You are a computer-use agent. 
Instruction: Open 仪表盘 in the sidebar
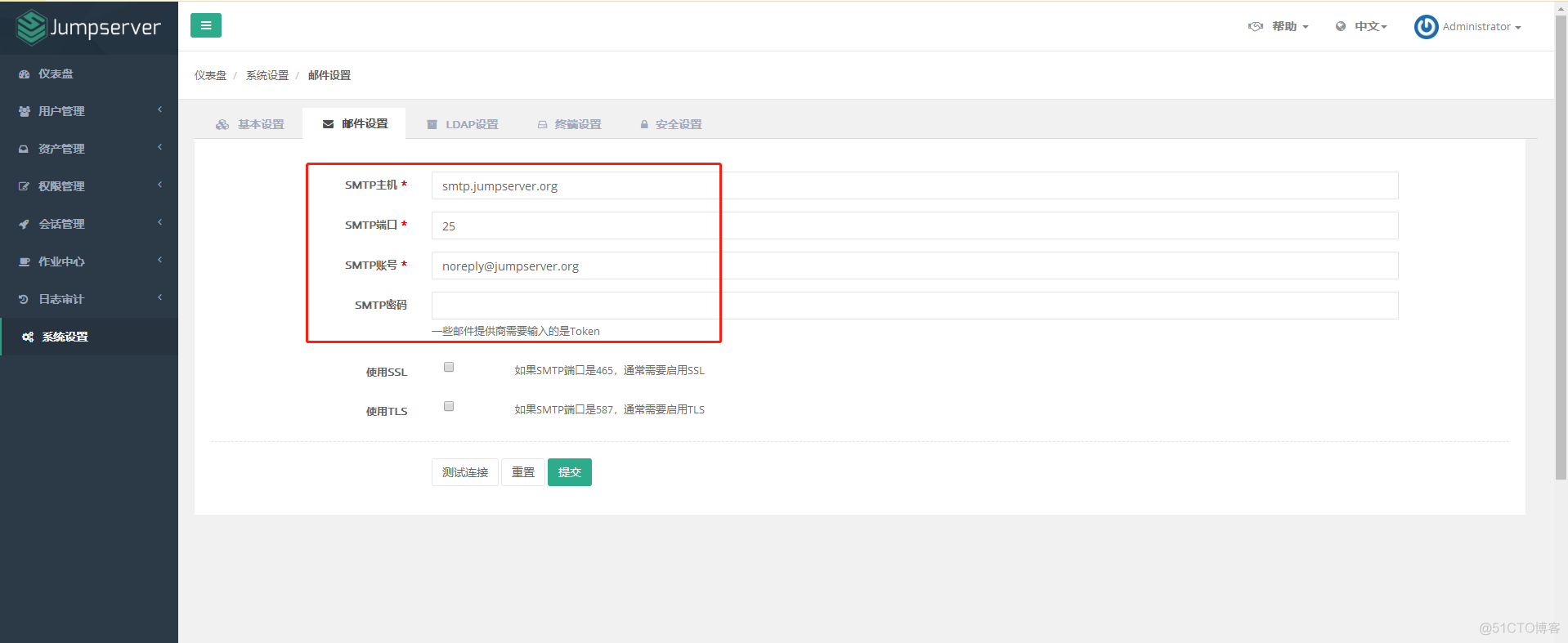[x=89, y=74]
